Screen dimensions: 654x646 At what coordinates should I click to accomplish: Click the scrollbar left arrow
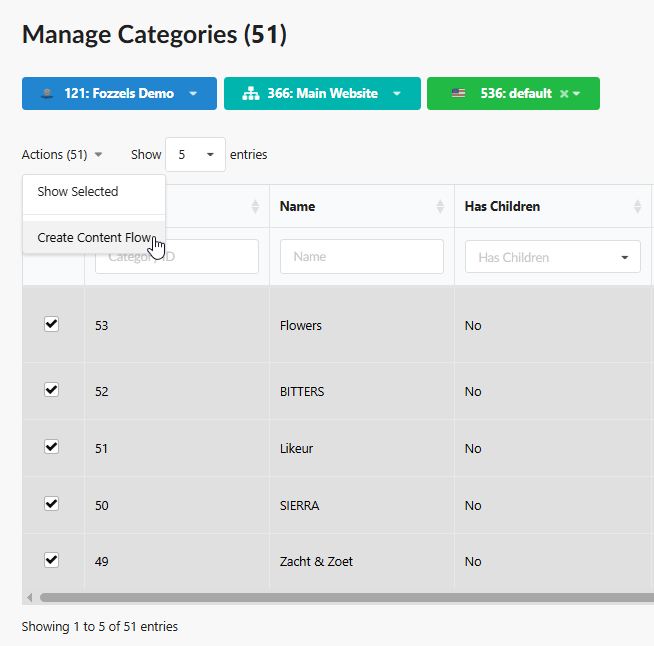[x=30, y=598]
